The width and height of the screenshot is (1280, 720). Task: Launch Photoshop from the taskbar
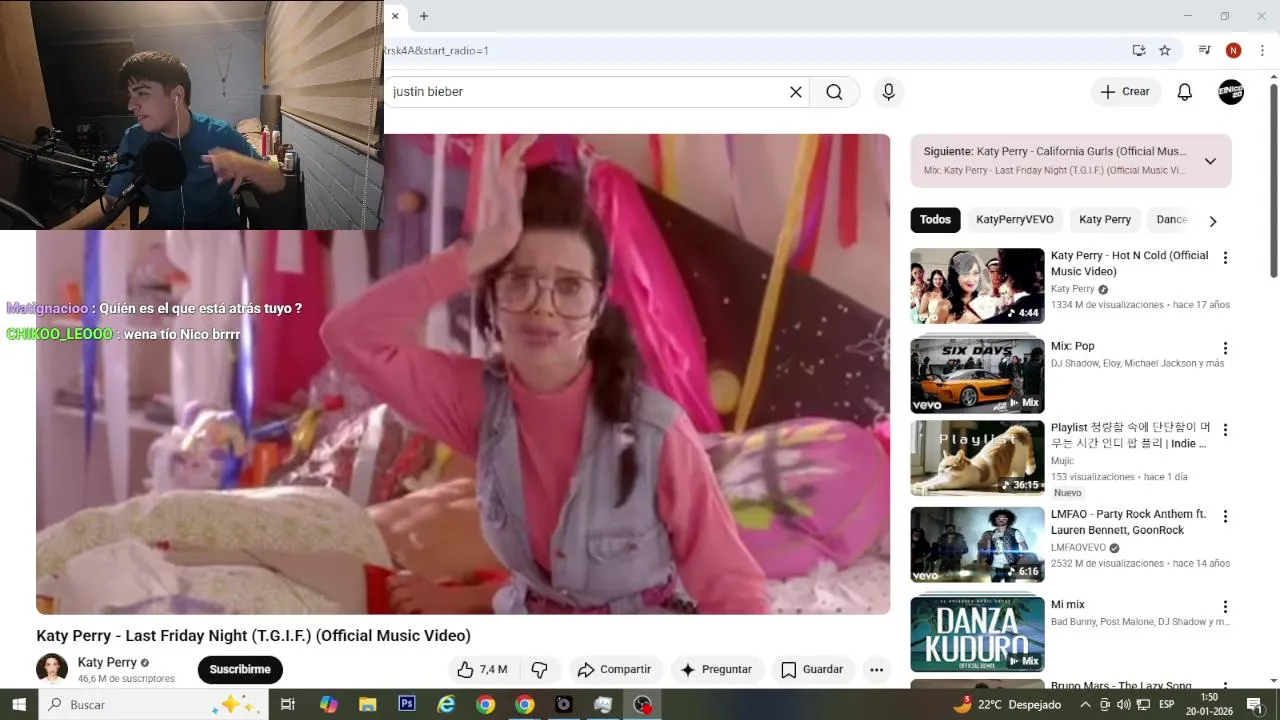click(x=407, y=705)
